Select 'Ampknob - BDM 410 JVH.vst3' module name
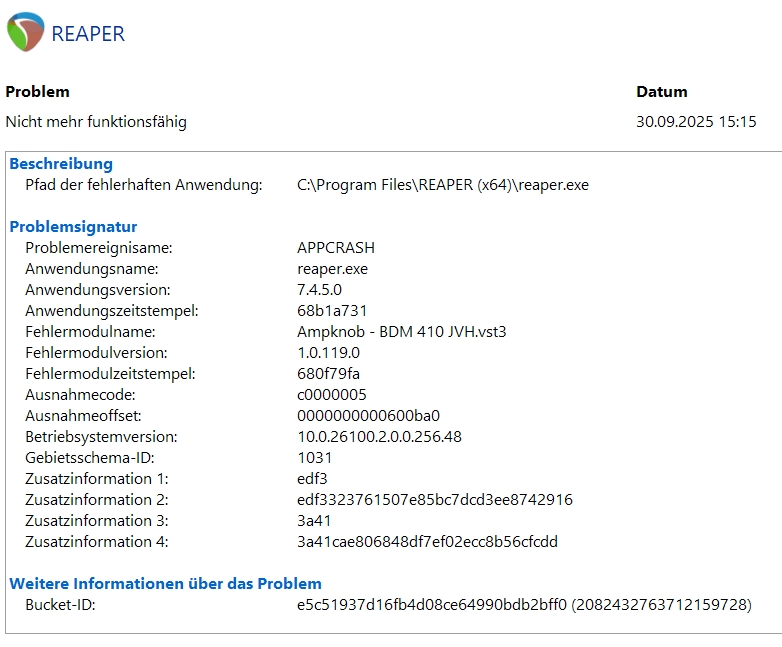The width and height of the screenshot is (782, 647). (x=401, y=332)
